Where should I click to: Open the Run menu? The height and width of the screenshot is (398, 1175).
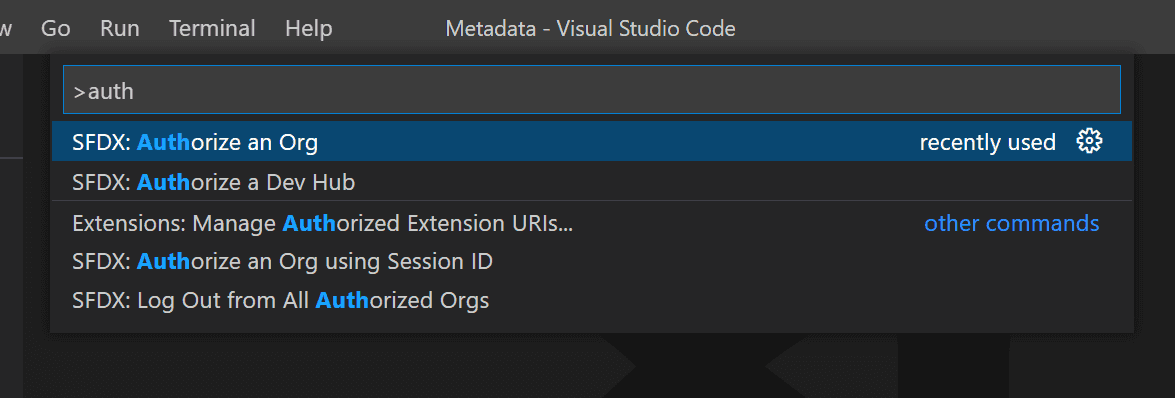(x=120, y=28)
